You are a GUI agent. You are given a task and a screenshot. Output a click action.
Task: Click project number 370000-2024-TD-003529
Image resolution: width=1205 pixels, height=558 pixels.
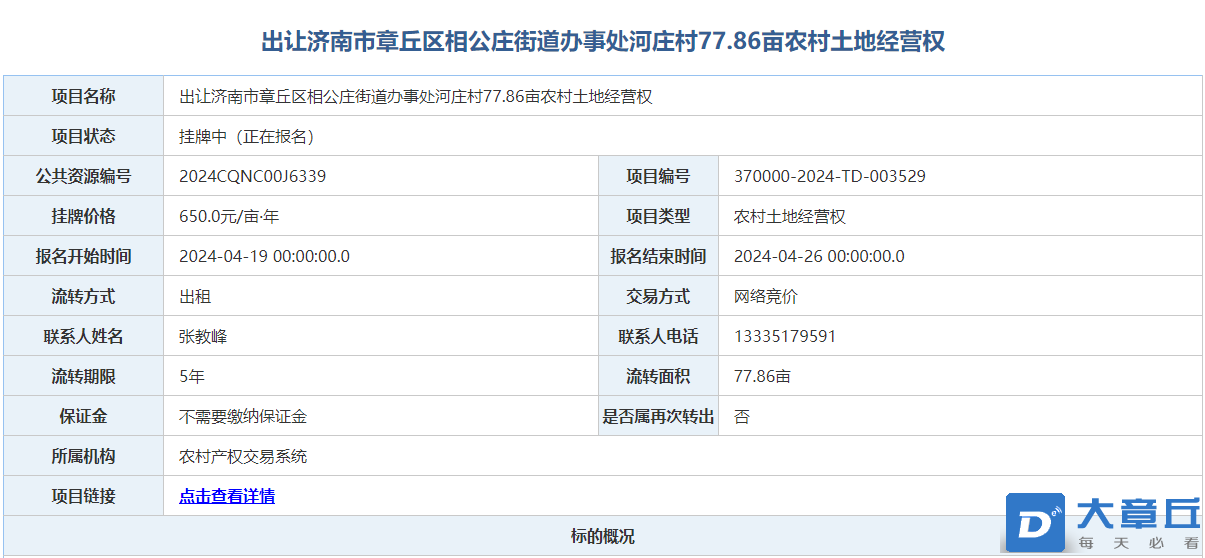pos(830,176)
